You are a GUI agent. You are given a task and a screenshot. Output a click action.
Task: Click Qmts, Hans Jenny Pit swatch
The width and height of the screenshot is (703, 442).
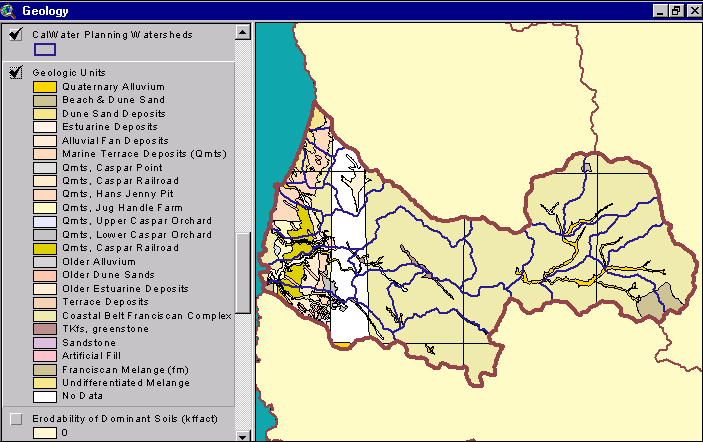45,195
